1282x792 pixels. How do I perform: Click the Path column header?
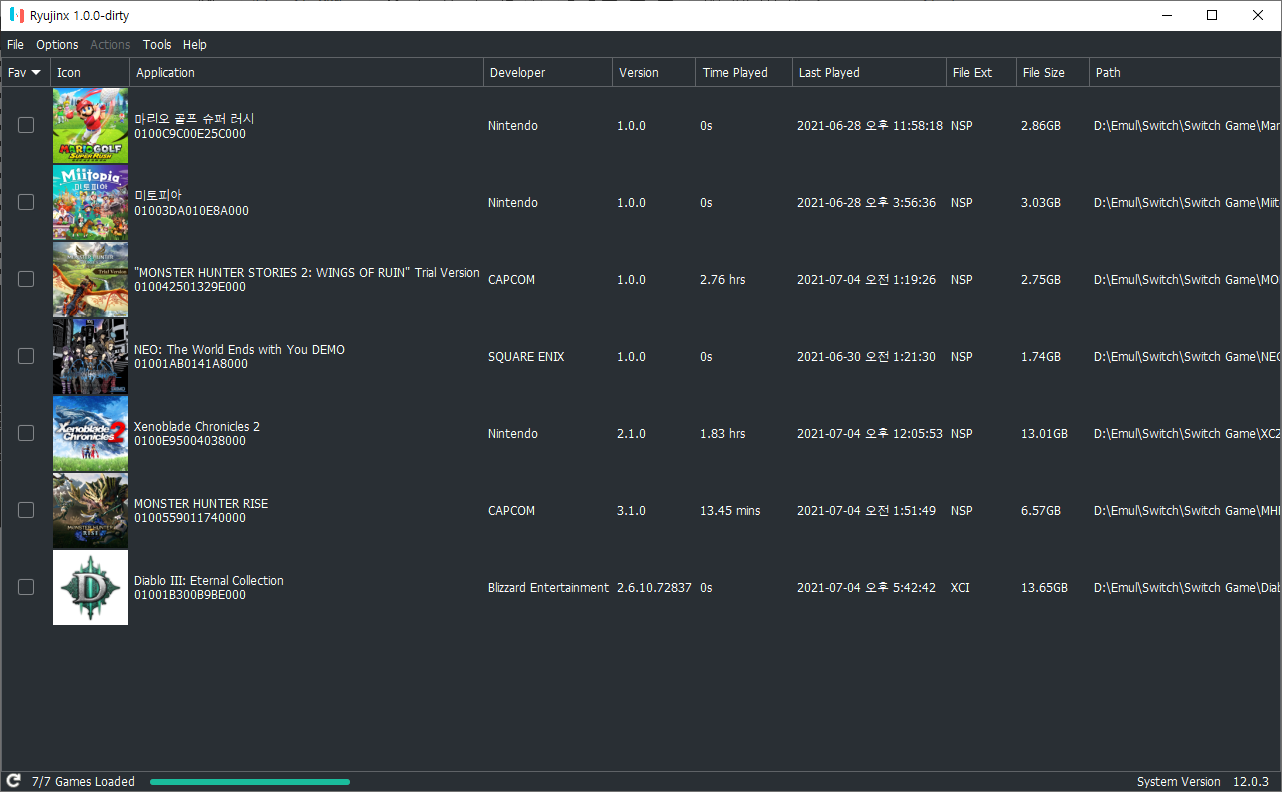1185,72
